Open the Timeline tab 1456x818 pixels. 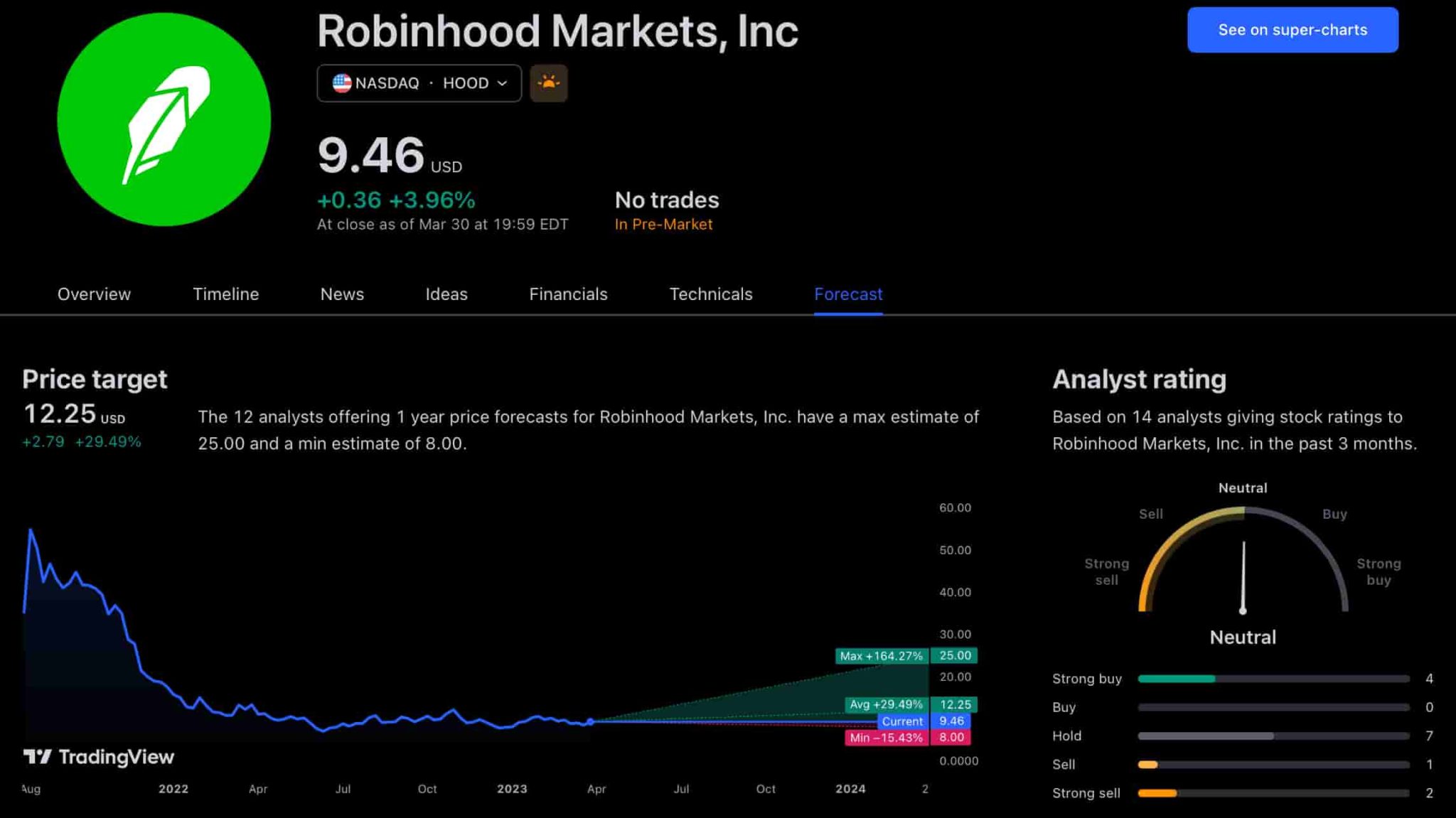(x=226, y=294)
